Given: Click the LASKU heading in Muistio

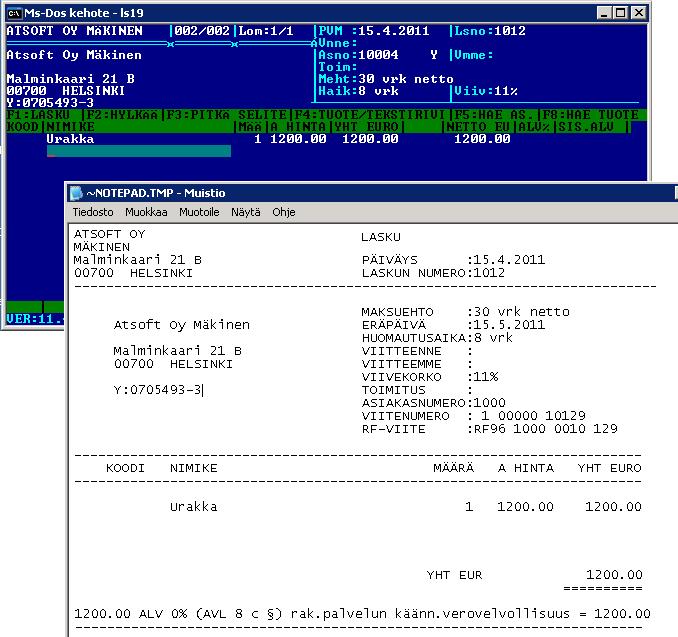Looking at the screenshot, I should (x=381, y=237).
